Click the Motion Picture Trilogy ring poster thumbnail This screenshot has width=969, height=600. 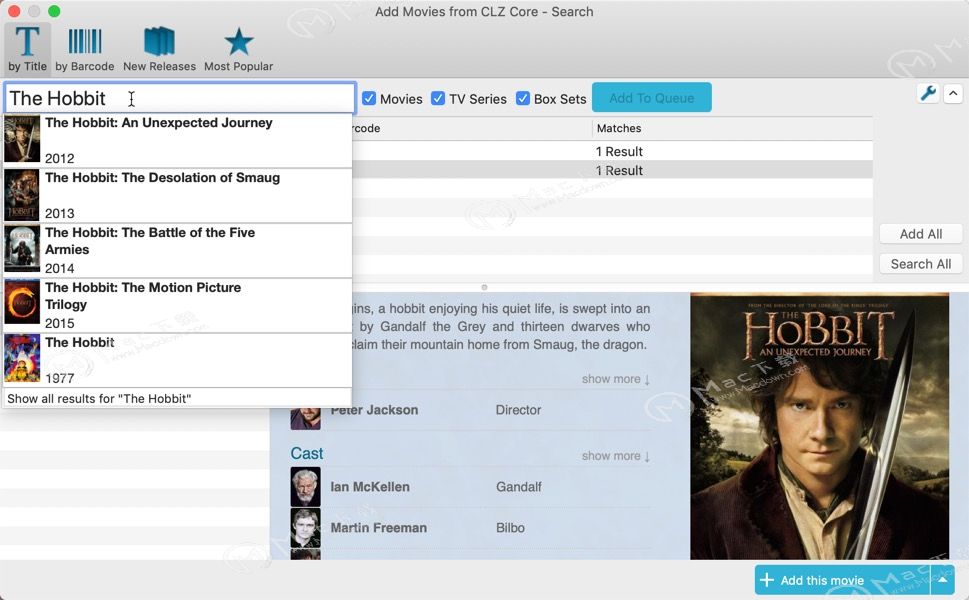pos(22,302)
